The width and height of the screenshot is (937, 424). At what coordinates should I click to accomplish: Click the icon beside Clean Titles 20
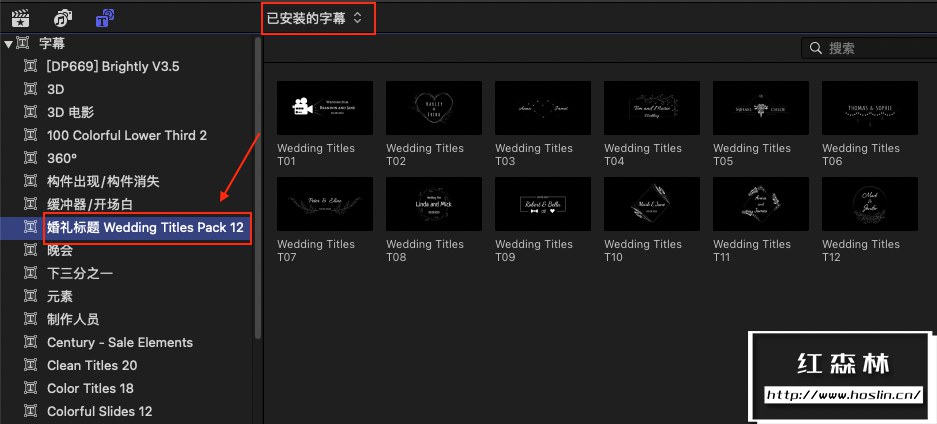[x=30, y=365]
